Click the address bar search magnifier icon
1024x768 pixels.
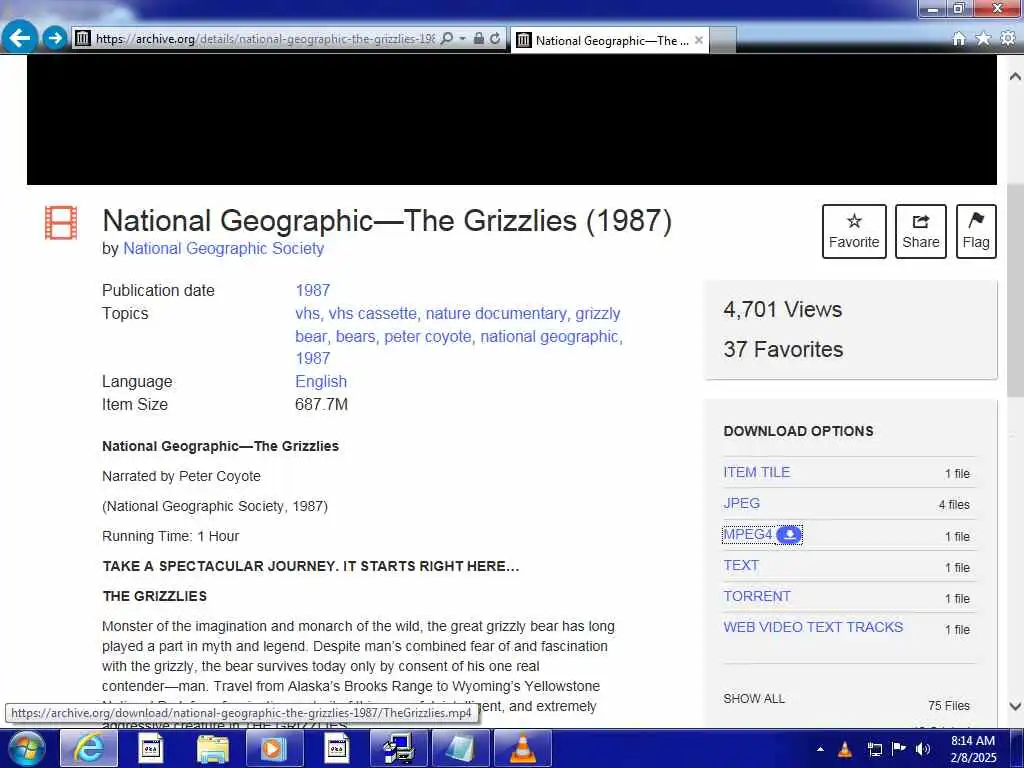(x=447, y=39)
